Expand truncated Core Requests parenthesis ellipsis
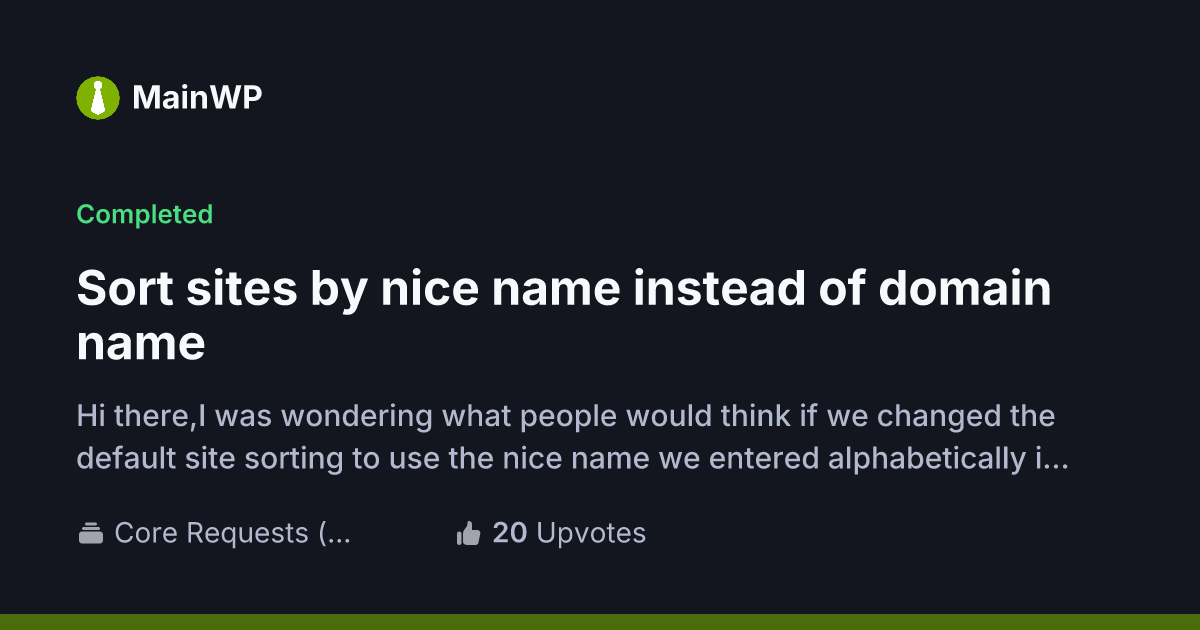Image resolution: width=1200 pixels, height=630 pixels. (336, 533)
